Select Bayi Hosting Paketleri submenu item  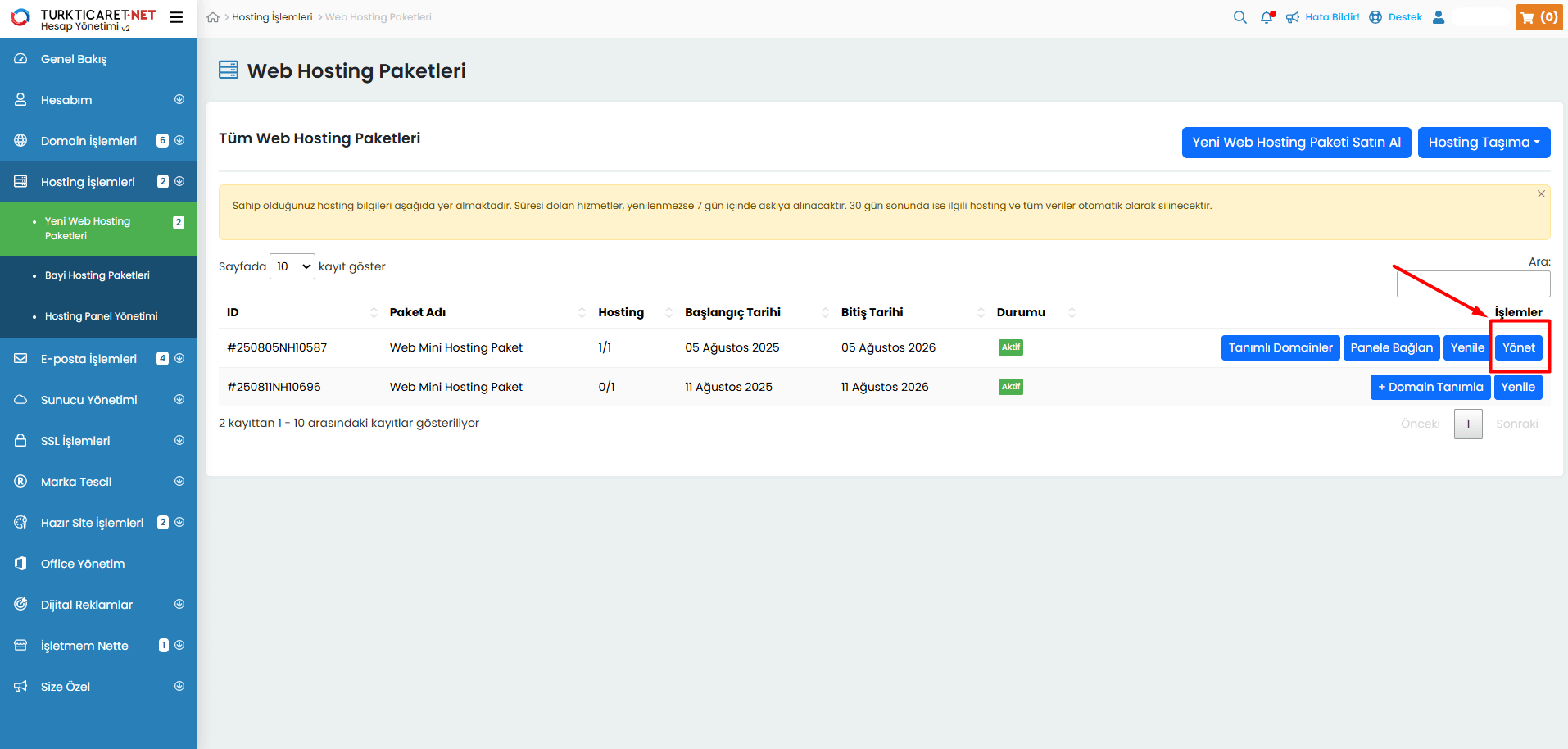(x=97, y=275)
